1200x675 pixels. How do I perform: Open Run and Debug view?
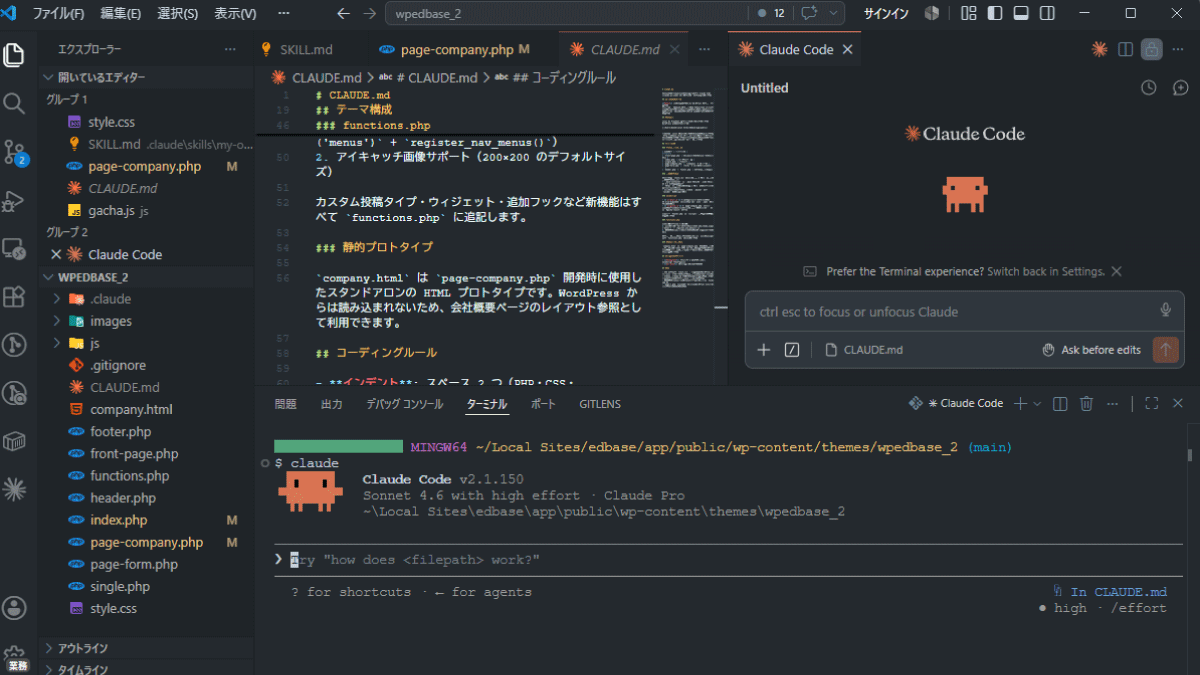click(x=14, y=201)
